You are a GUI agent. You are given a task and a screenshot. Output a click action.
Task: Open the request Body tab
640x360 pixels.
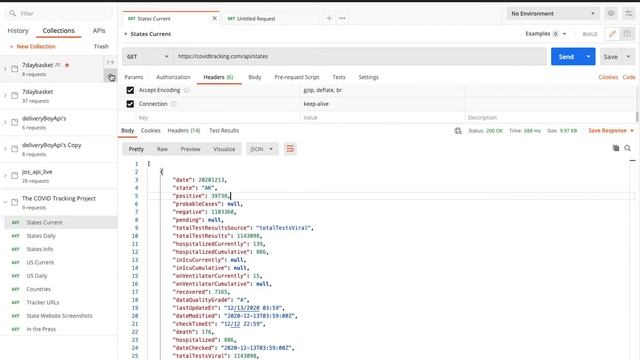(255, 77)
